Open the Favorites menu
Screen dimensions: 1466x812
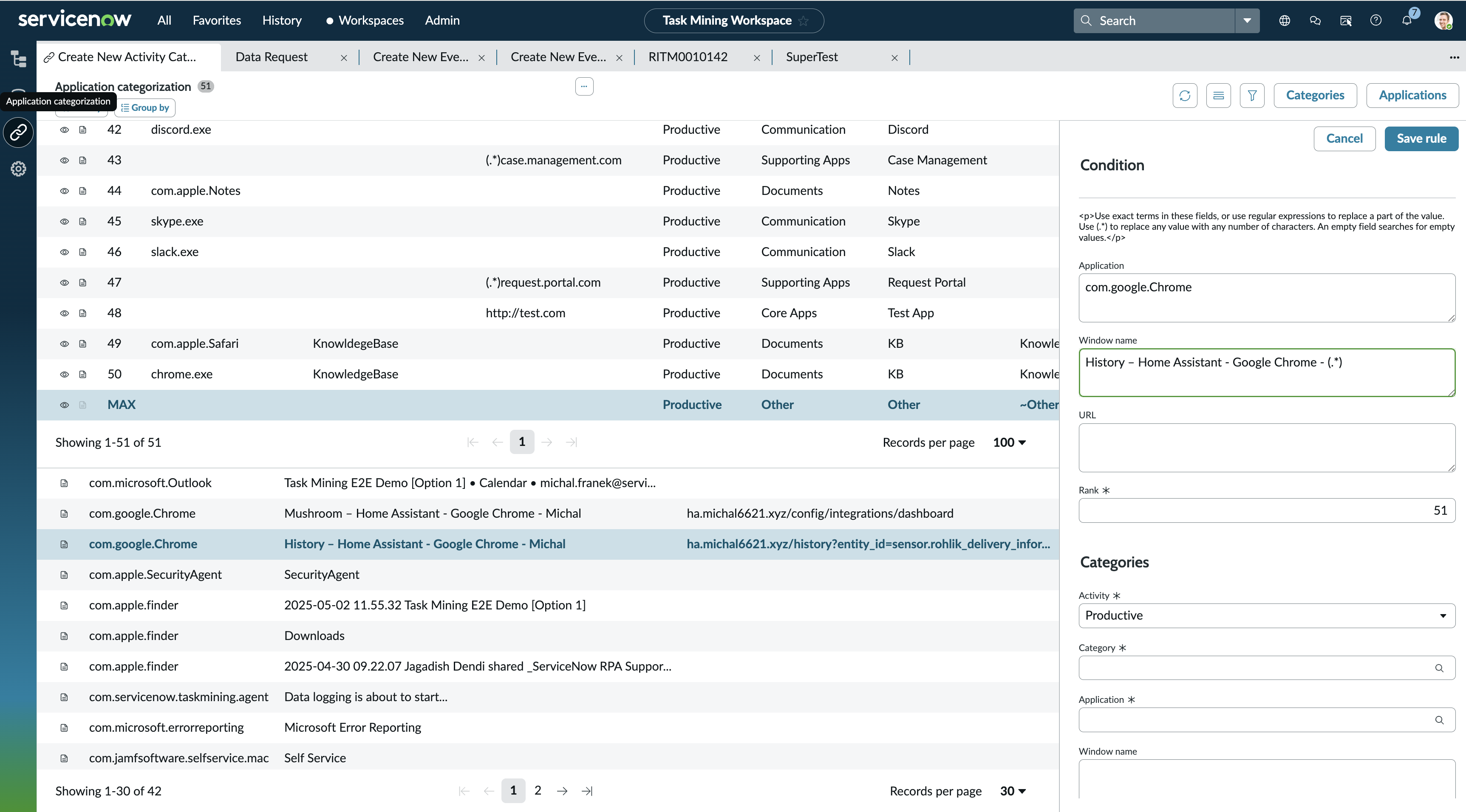pos(217,20)
